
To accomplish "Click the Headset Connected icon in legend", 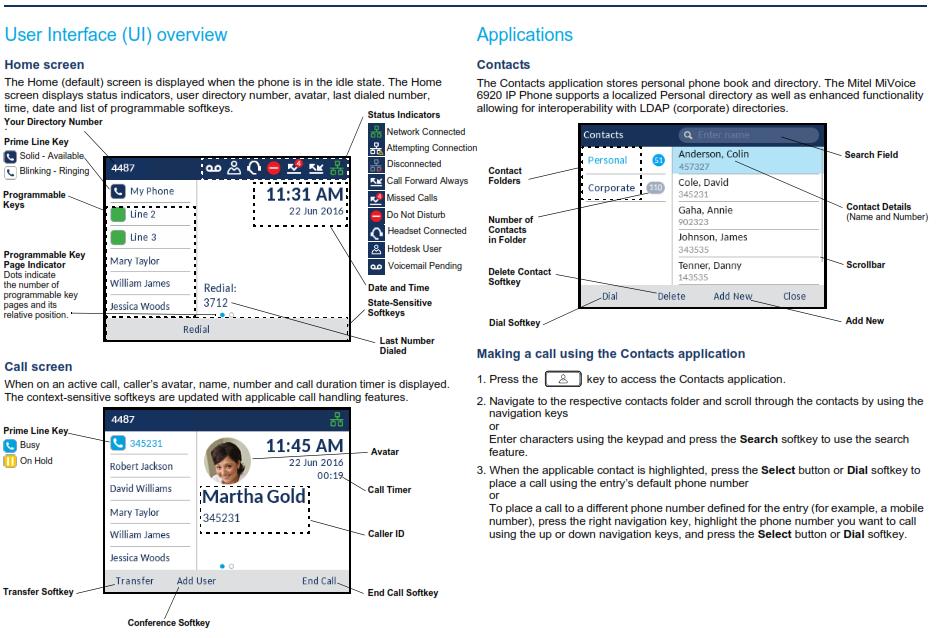I will (376, 232).
